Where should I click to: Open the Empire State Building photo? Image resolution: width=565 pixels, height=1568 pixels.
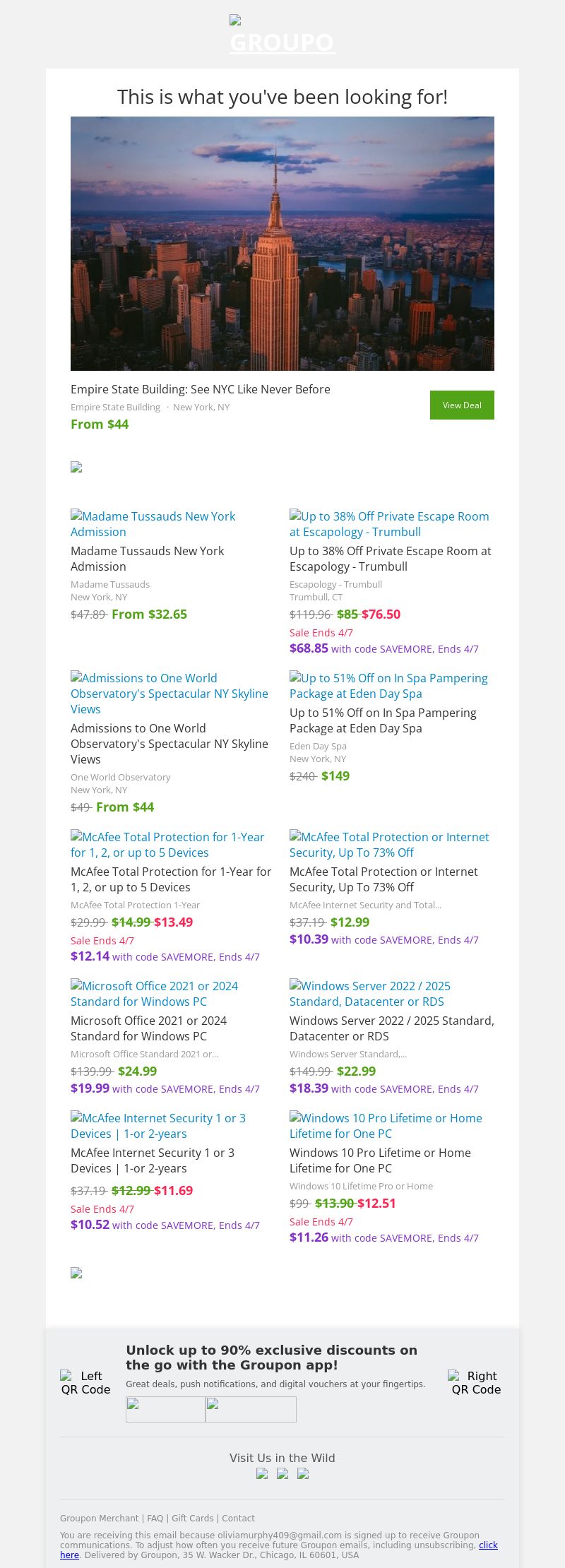[282, 244]
